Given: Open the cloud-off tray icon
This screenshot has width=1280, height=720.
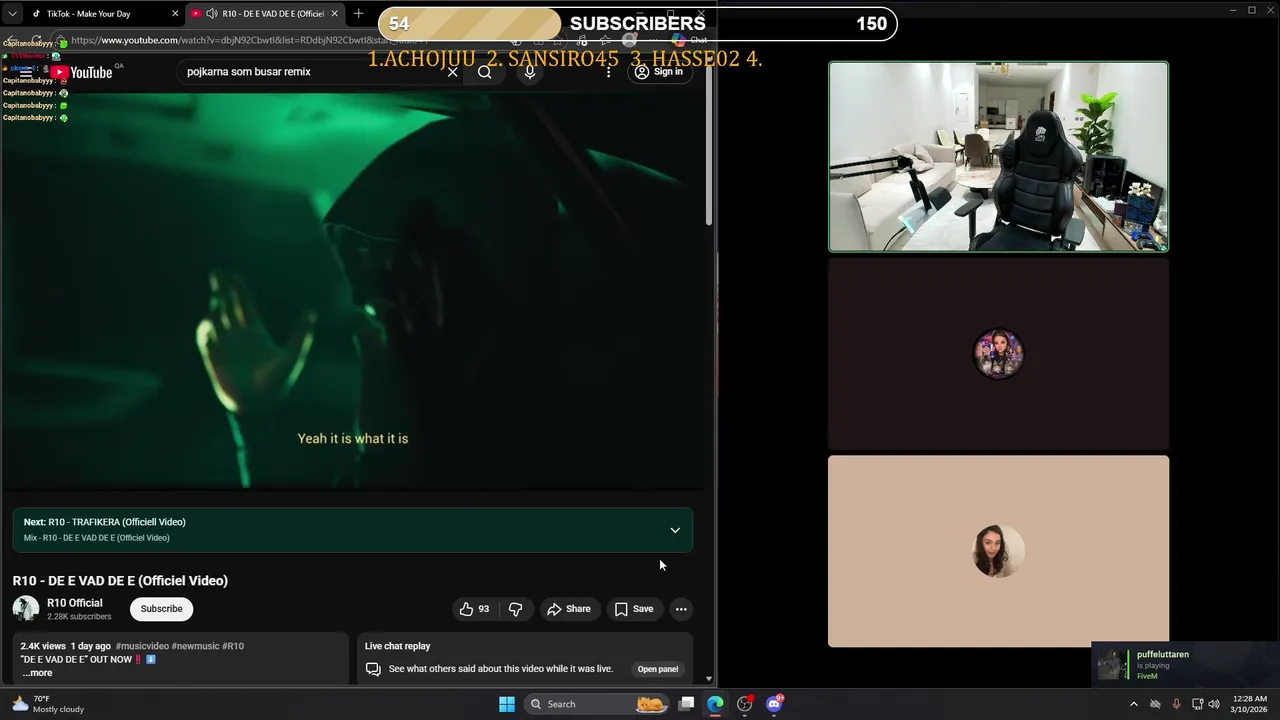Looking at the screenshot, I should click(x=1155, y=704).
